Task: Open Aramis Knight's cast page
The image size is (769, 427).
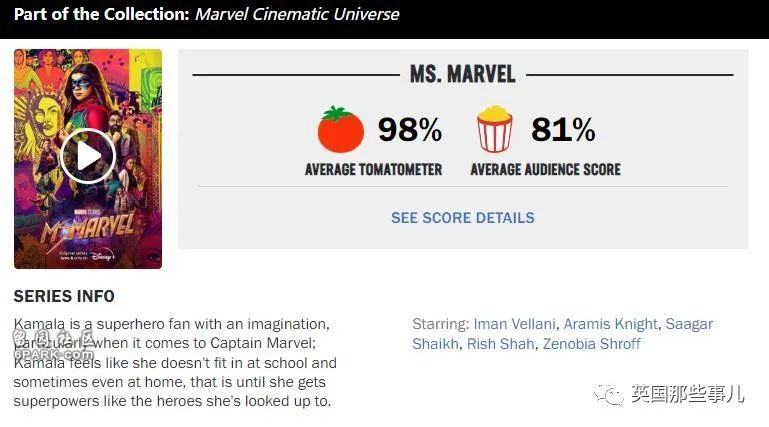Action: coord(610,324)
